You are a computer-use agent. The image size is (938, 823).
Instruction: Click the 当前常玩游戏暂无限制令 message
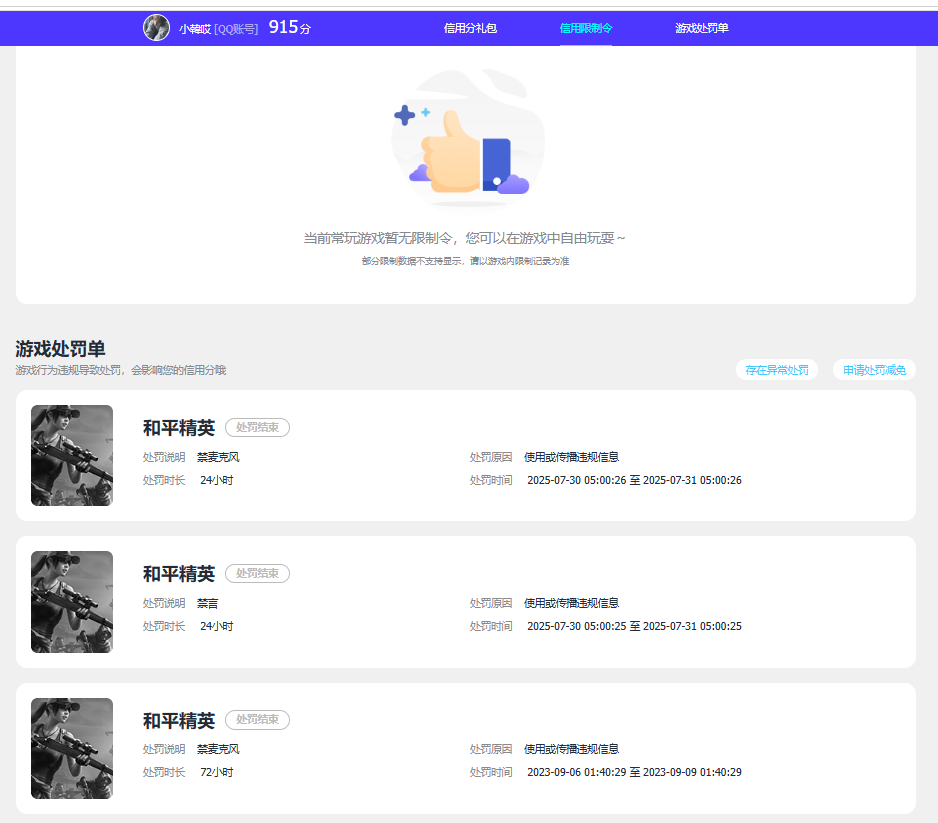click(464, 238)
